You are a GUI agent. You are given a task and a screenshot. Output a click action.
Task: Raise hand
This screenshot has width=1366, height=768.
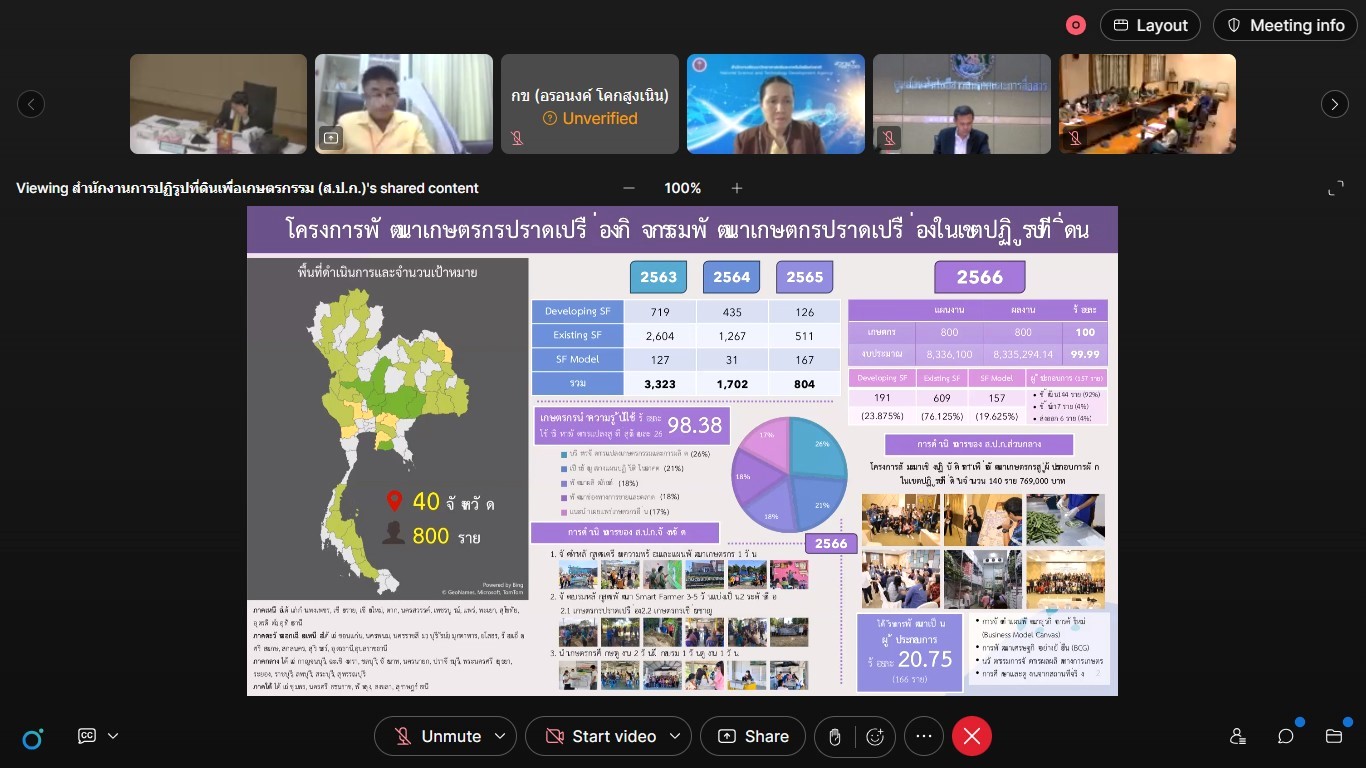point(834,737)
